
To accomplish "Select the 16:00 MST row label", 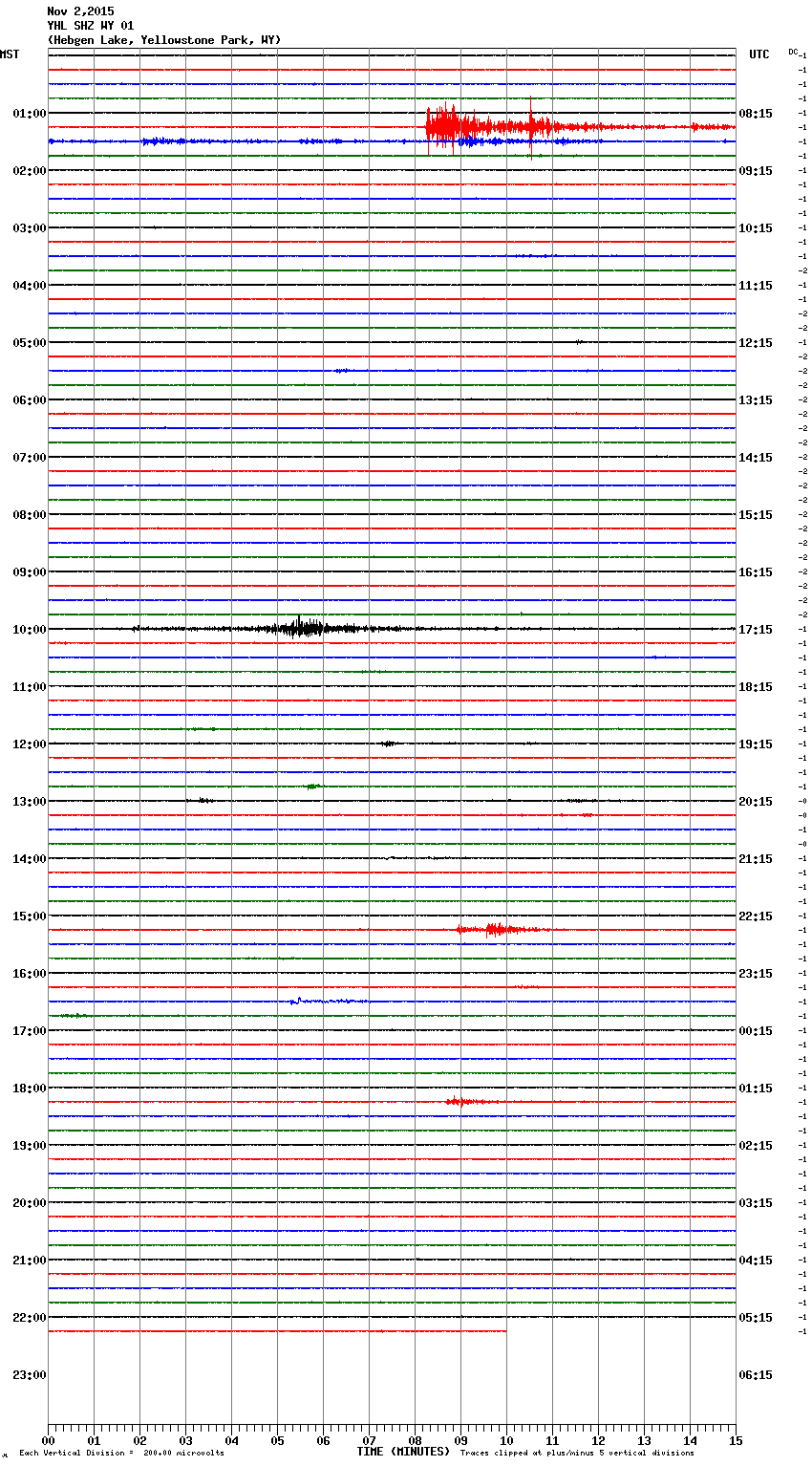I will (30, 974).
